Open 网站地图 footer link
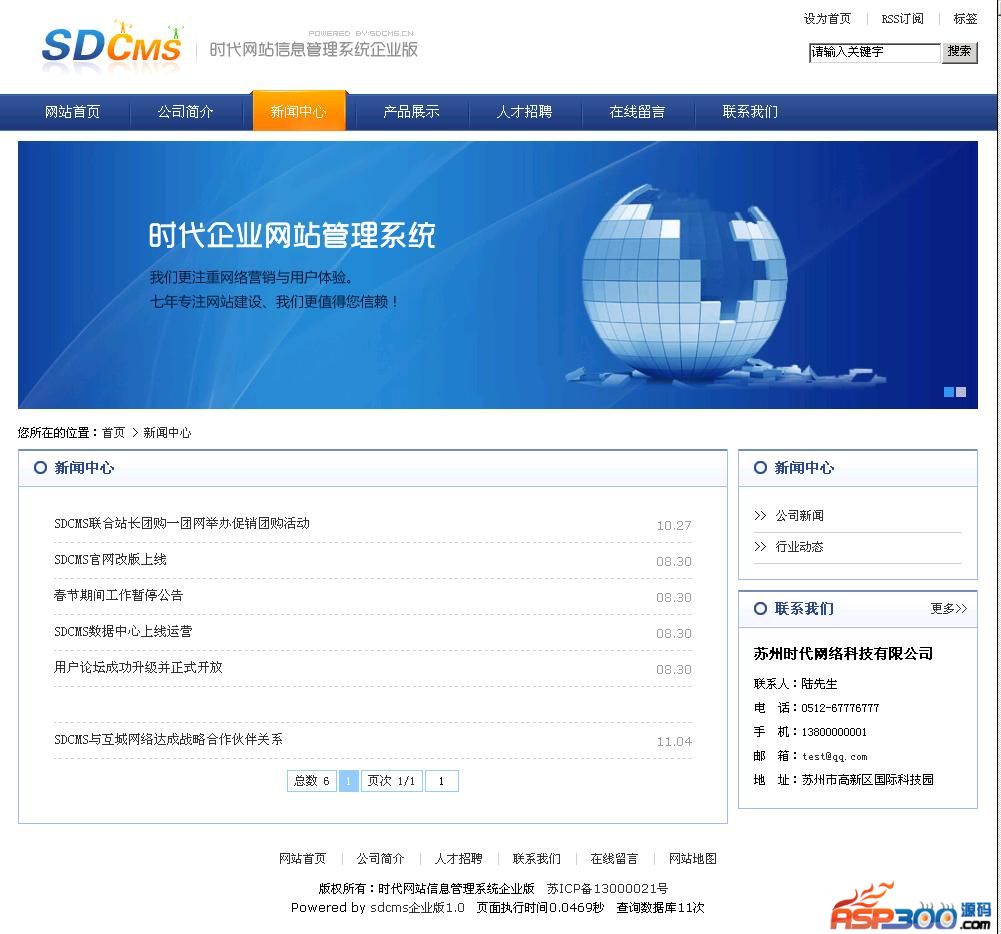The image size is (1001, 934). (692, 859)
